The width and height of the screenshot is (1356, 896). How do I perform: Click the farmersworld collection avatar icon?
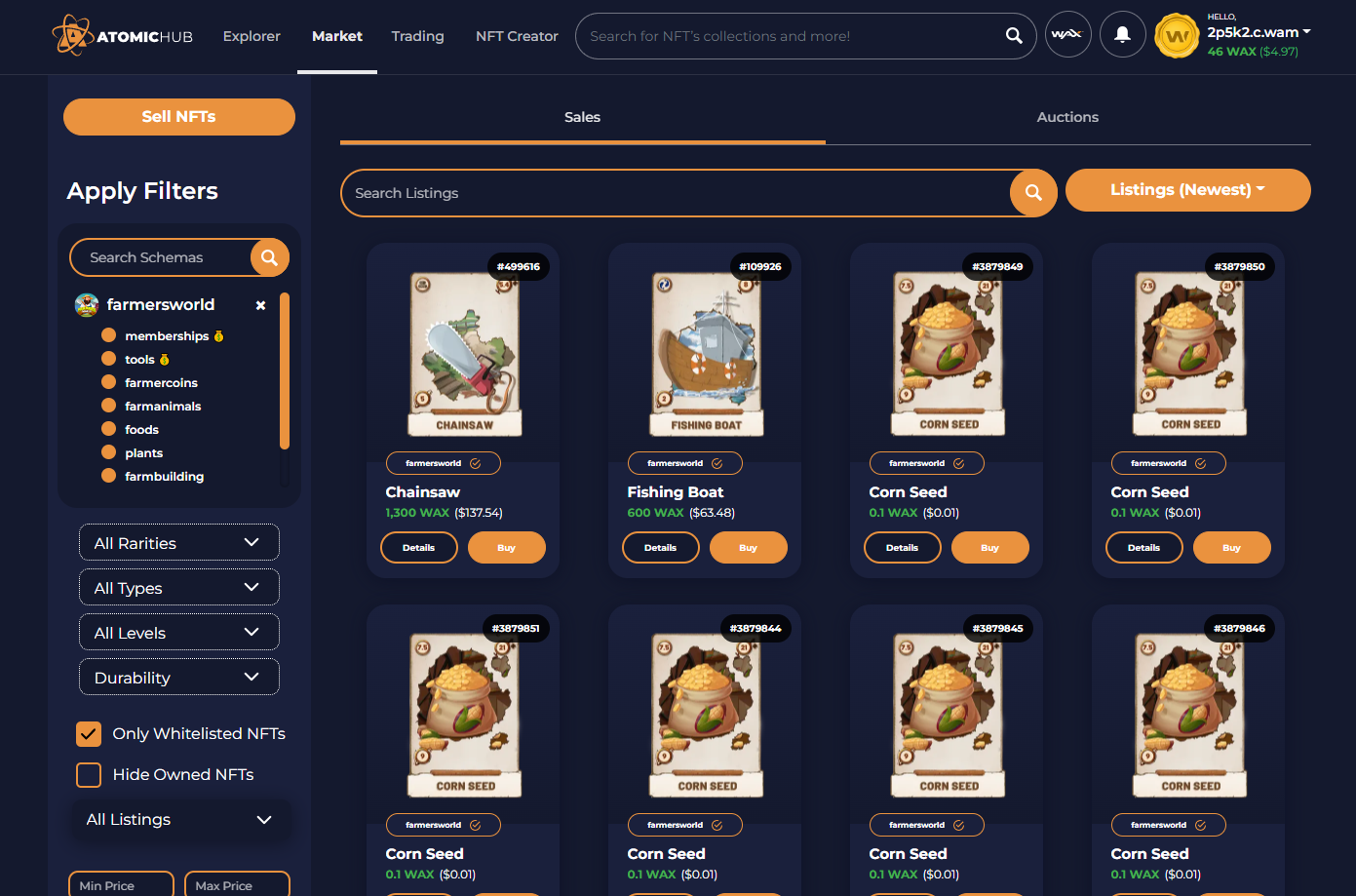(87, 305)
